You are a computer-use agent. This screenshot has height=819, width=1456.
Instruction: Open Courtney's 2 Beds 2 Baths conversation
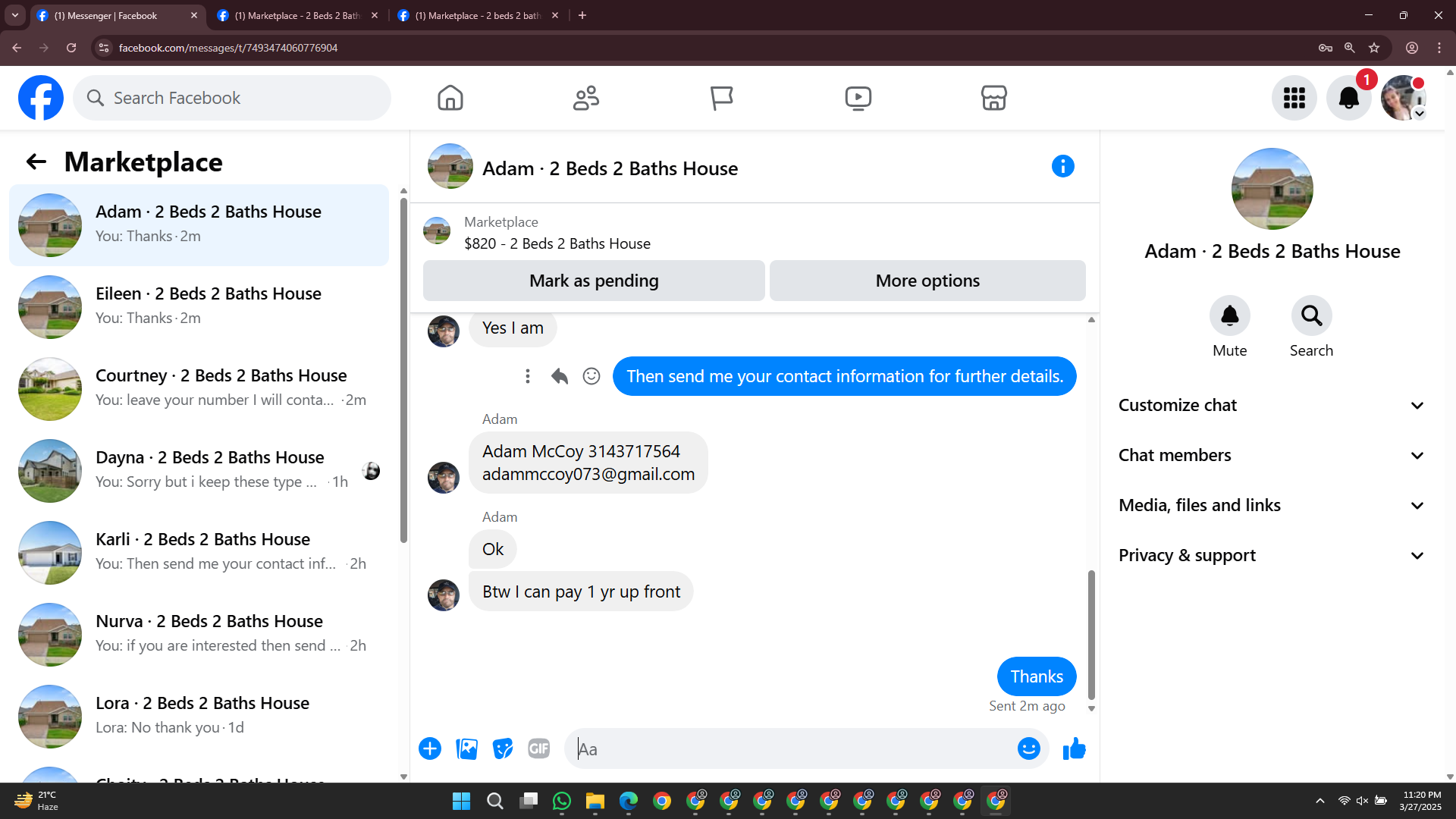(x=199, y=389)
